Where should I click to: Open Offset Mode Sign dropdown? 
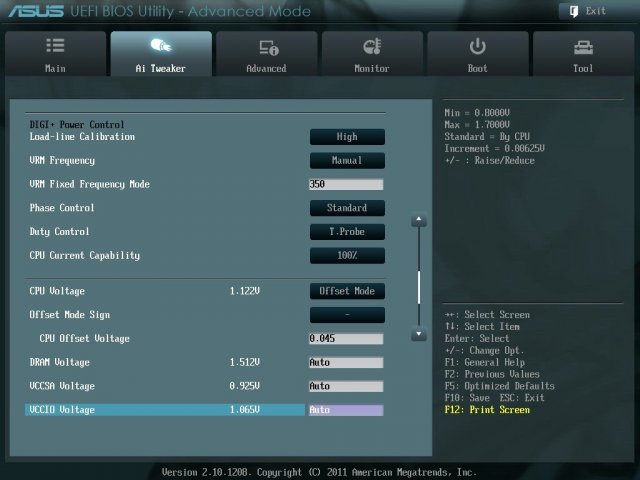click(x=347, y=315)
